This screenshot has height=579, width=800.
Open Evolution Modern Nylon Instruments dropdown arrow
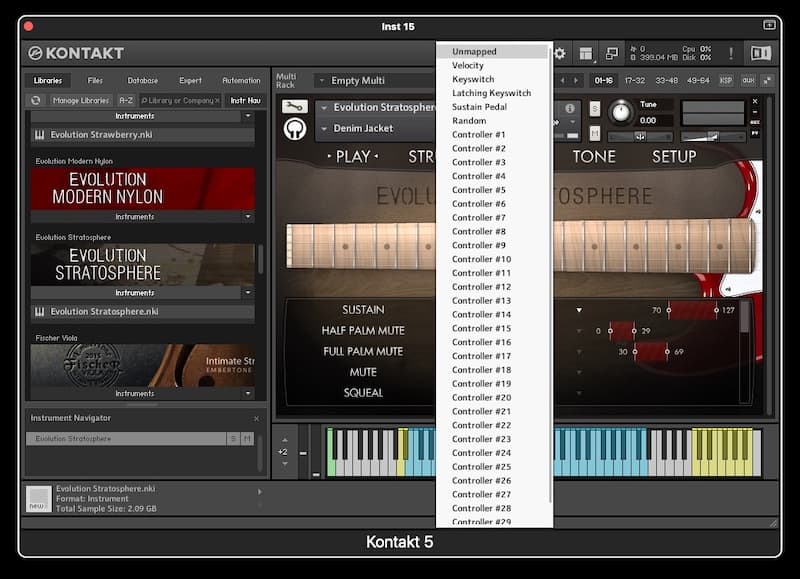click(x=247, y=217)
